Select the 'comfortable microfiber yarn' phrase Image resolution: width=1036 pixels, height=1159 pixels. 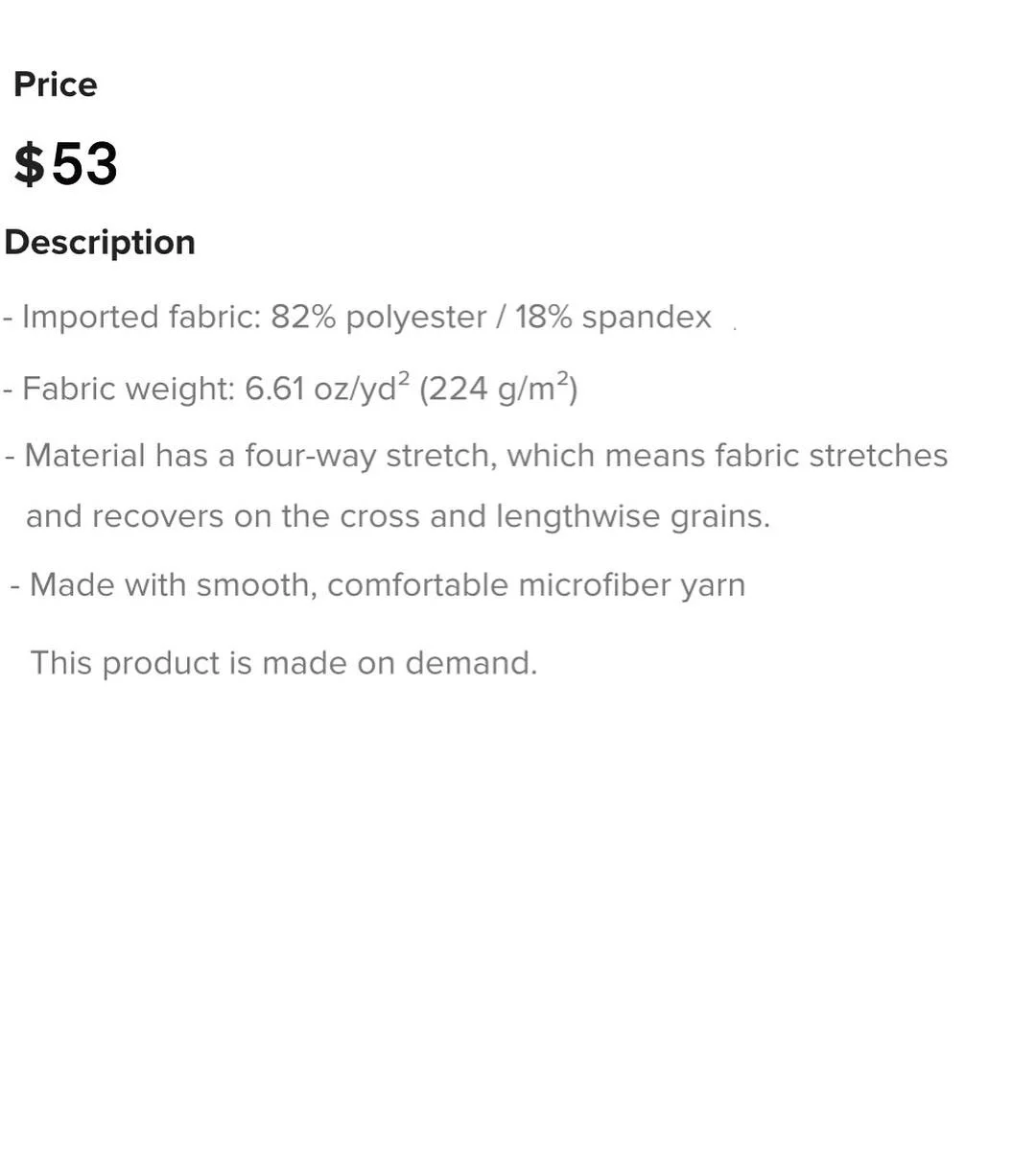click(536, 585)
